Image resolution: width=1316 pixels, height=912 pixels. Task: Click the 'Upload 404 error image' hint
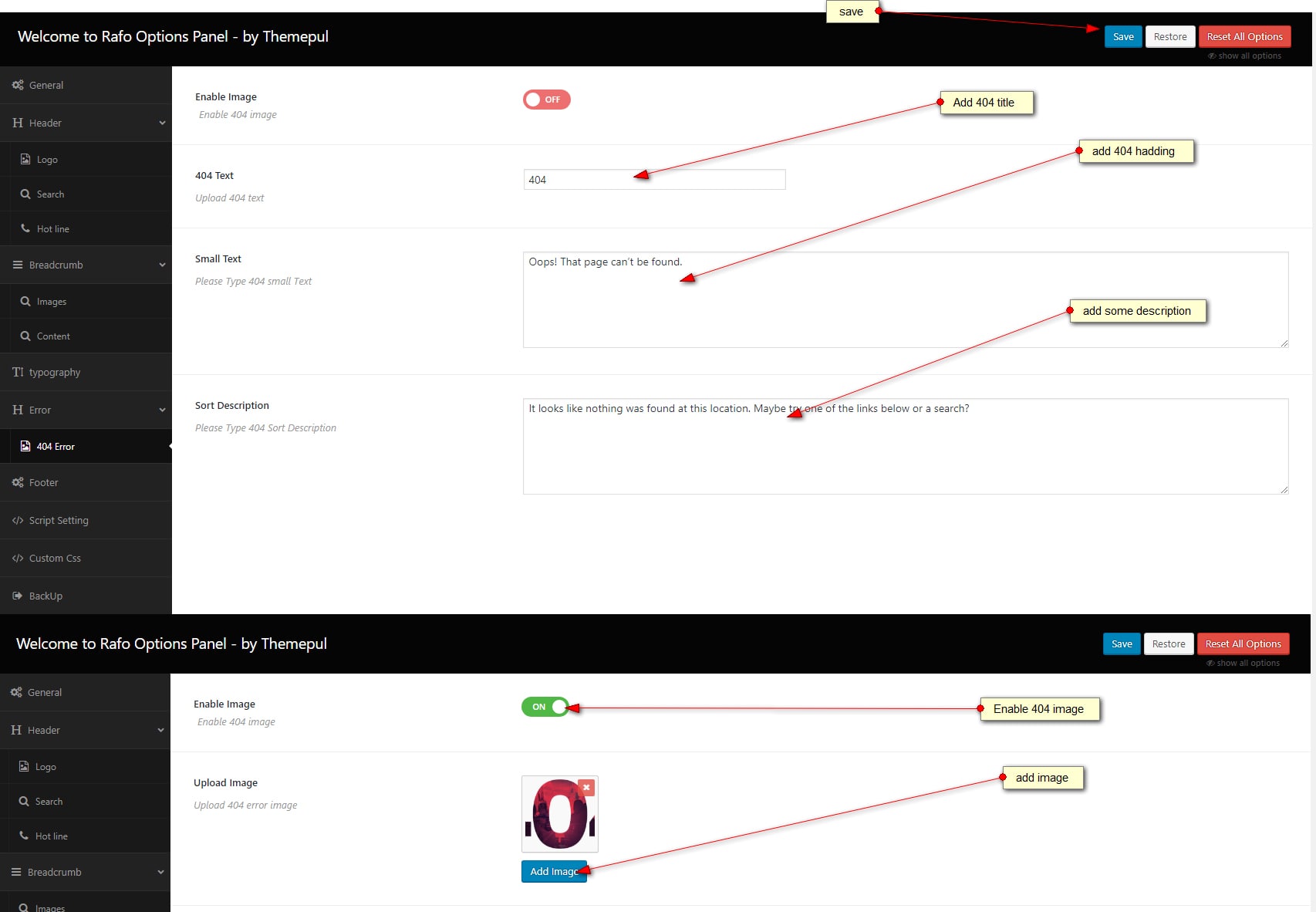[x=245, y=805]
